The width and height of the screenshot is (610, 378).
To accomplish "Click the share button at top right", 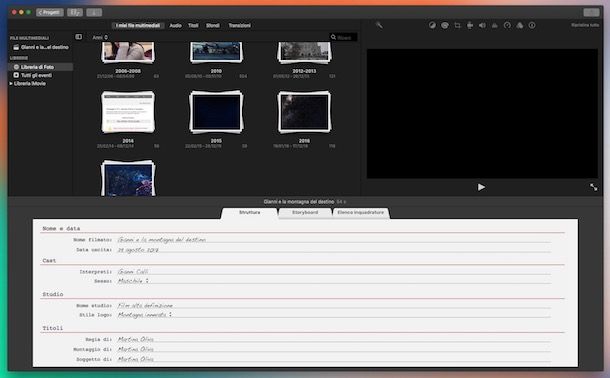I will (x=591, y=12).
